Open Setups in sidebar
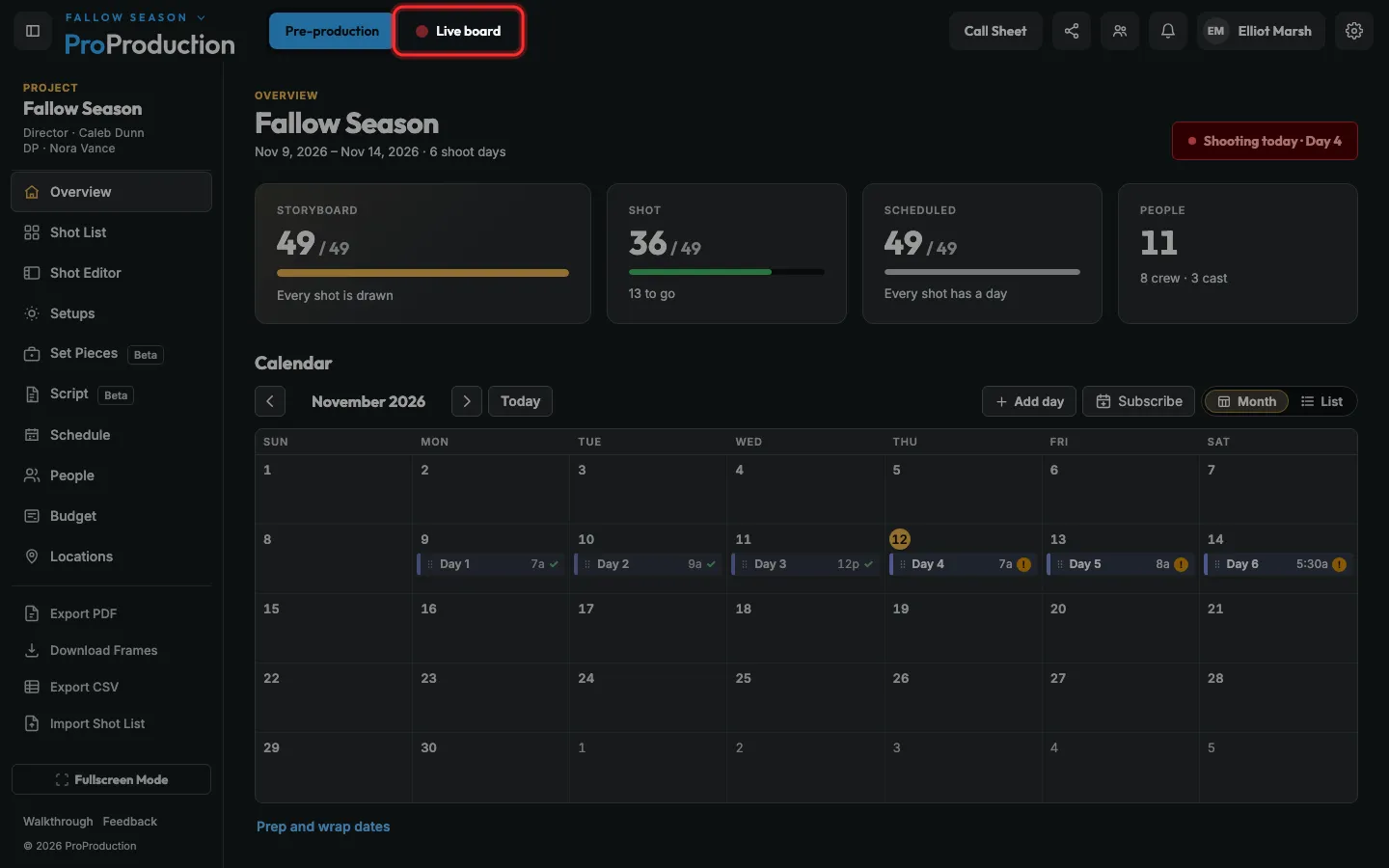 (x=112, y=313)
